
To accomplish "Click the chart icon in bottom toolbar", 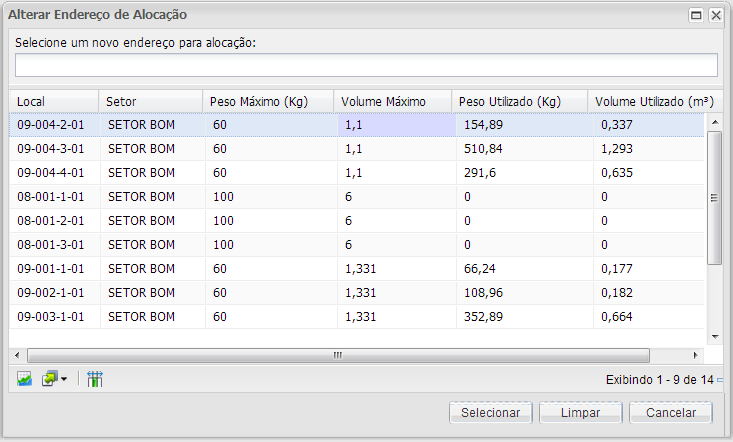I will [24, 380].
